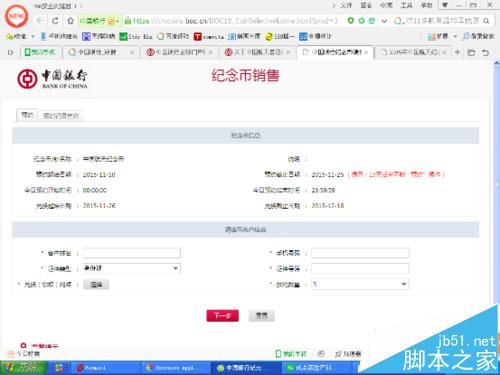Reload the page with refresh icon
The height and width of the screenshot is (375, 500).
pos(55,21)
